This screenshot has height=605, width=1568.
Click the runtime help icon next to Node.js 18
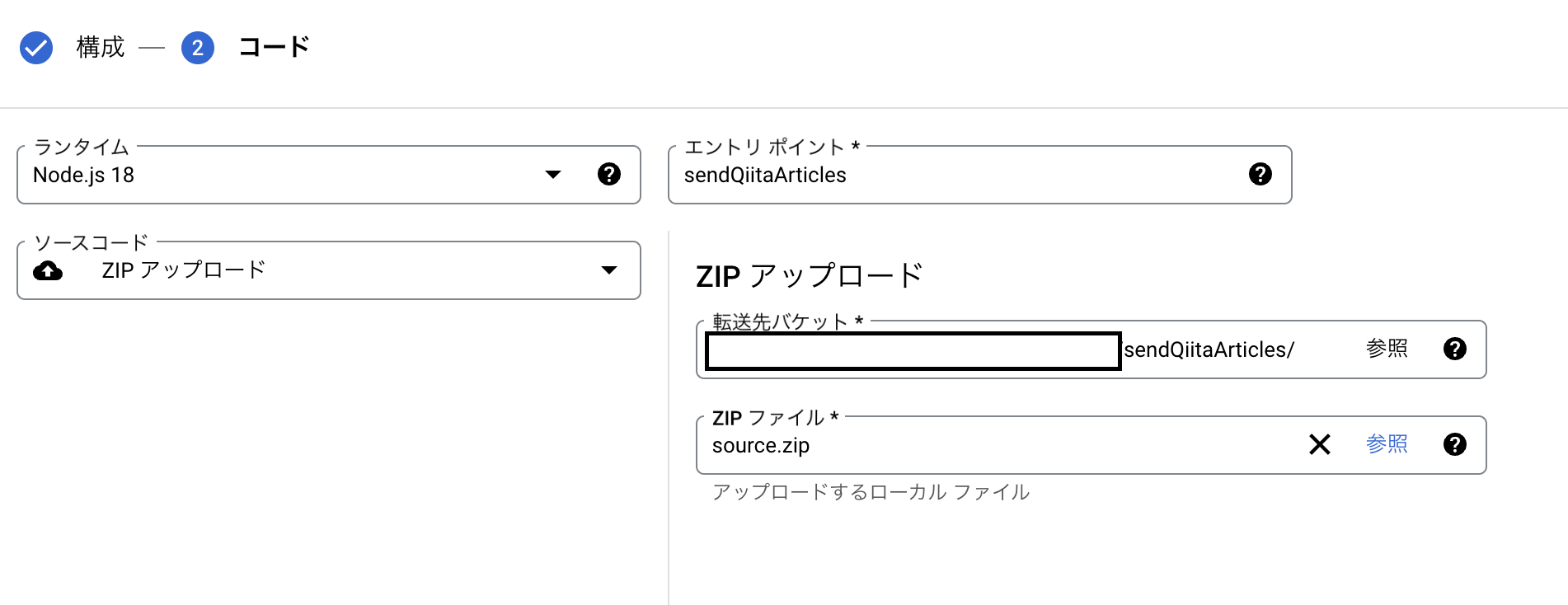pos(609,174)
